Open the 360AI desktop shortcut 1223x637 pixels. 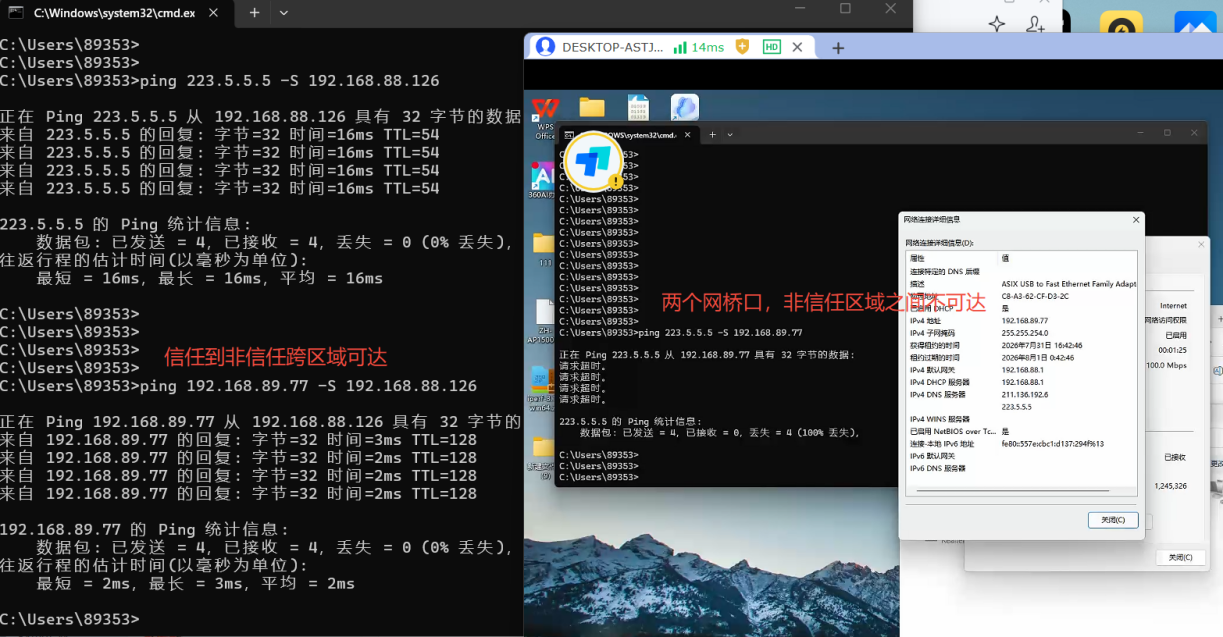[541, 180]
